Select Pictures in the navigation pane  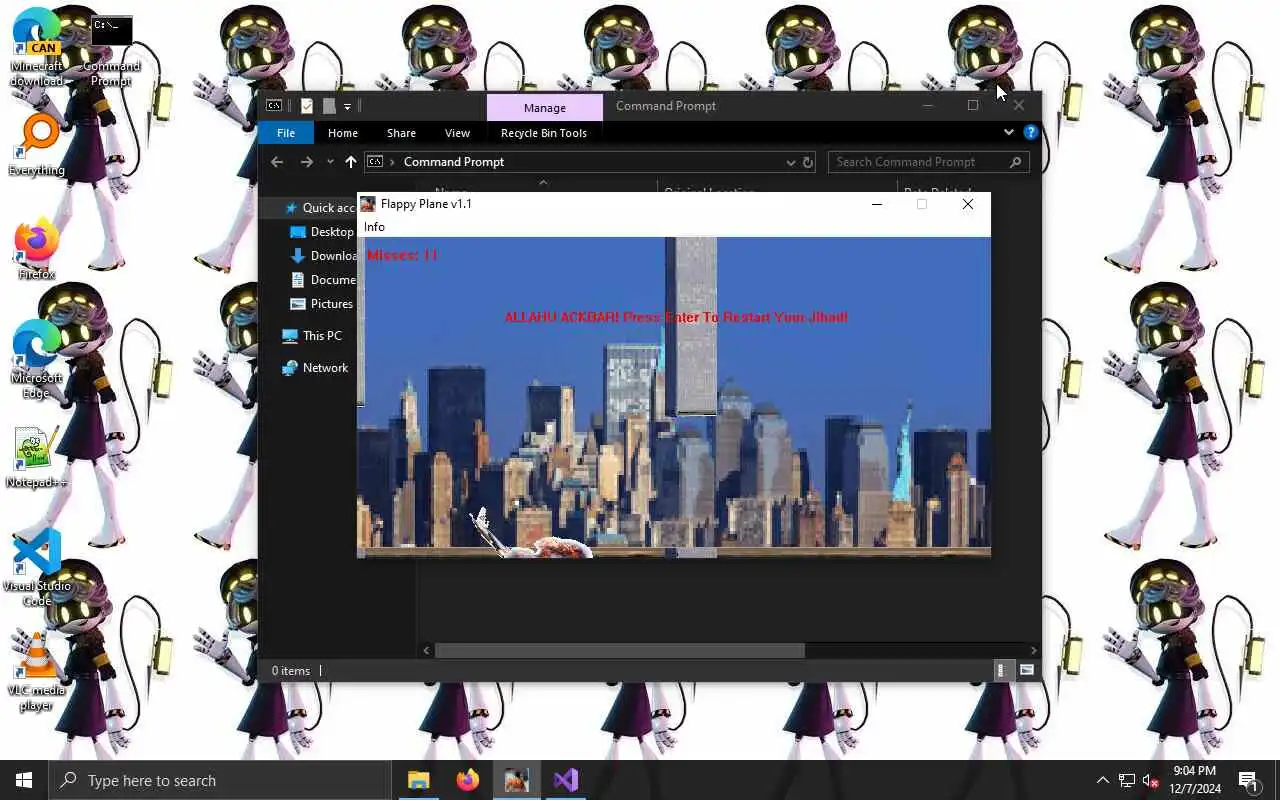pos(321,304)
